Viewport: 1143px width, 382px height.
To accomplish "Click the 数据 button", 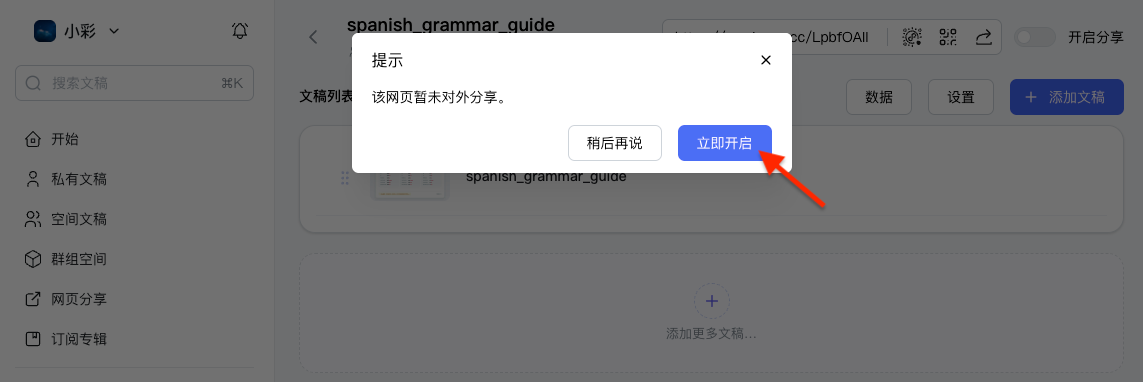I will pyautogui.click(x=879, y=97).
